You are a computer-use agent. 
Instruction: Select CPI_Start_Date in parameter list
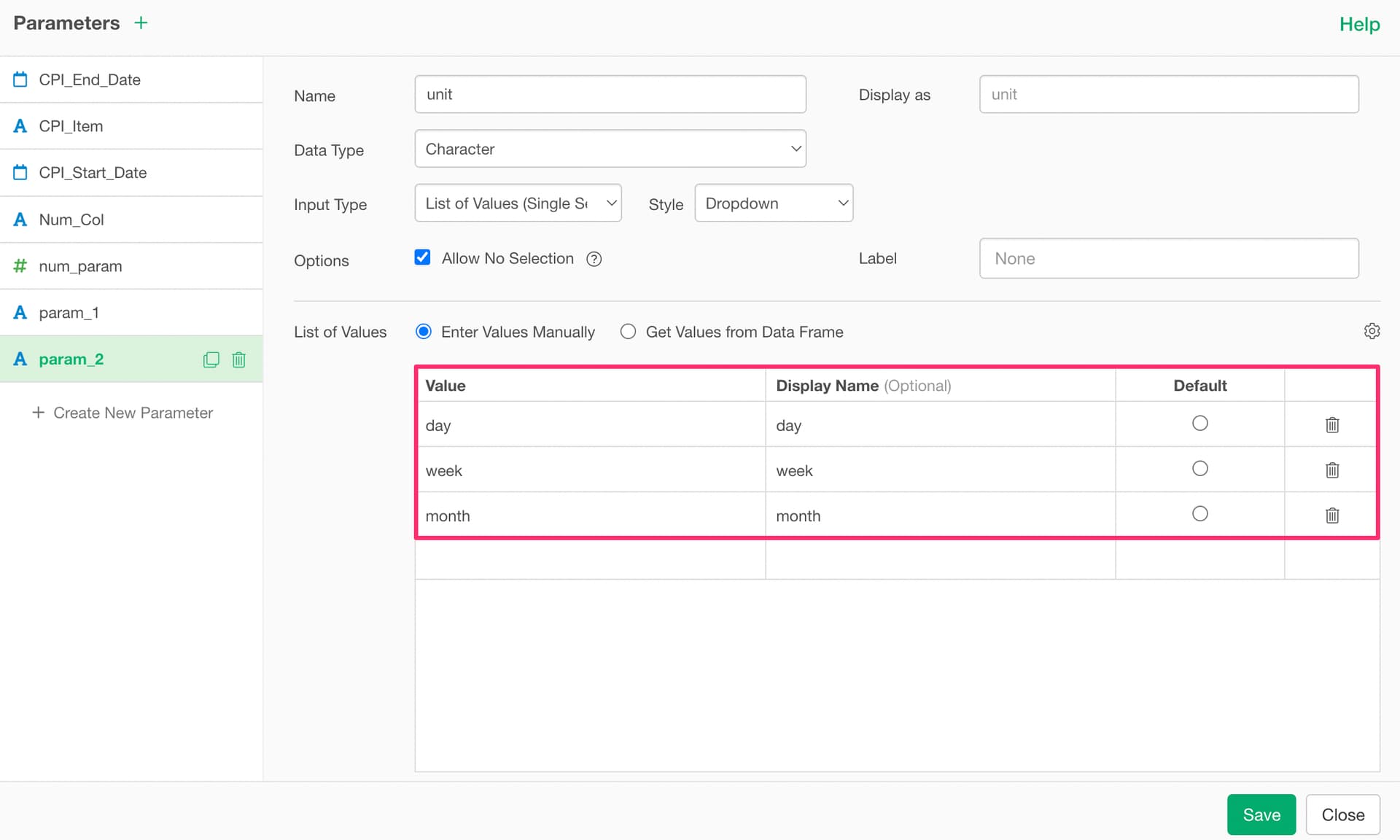tap(131, 173)
